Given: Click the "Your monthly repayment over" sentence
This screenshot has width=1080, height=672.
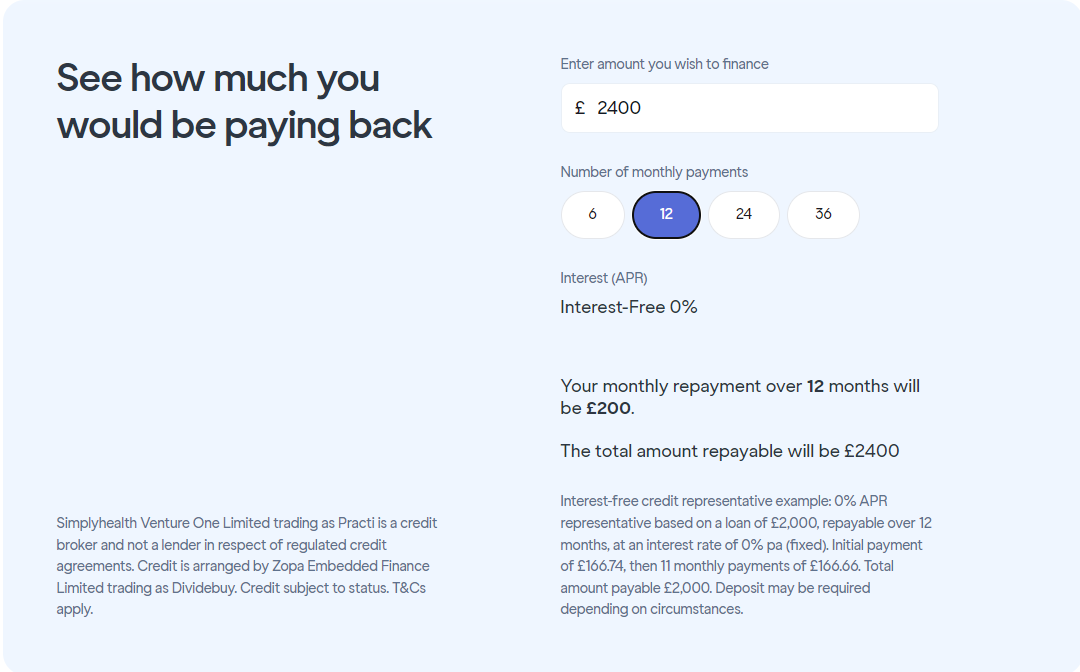Looking at the screenshot, I should click(x=682, y=386).
